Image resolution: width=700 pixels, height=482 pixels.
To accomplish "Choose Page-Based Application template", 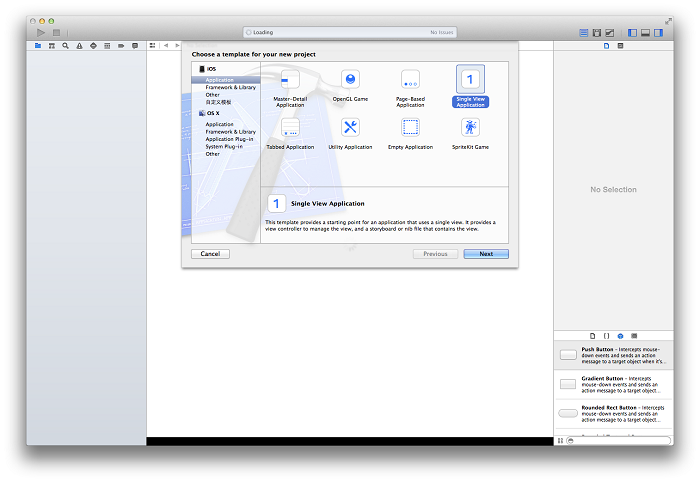I will (x=410, y=88).
